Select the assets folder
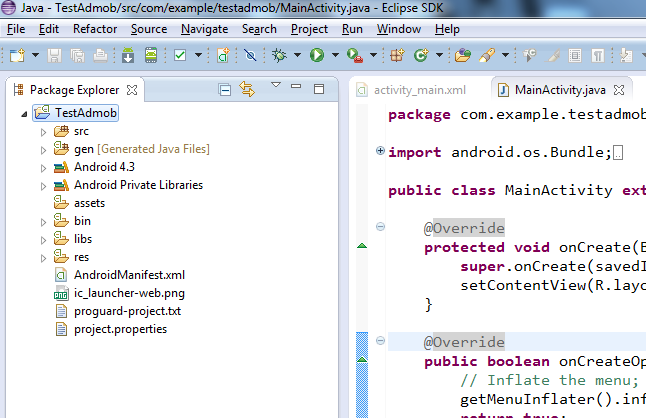 pos(80,203)
